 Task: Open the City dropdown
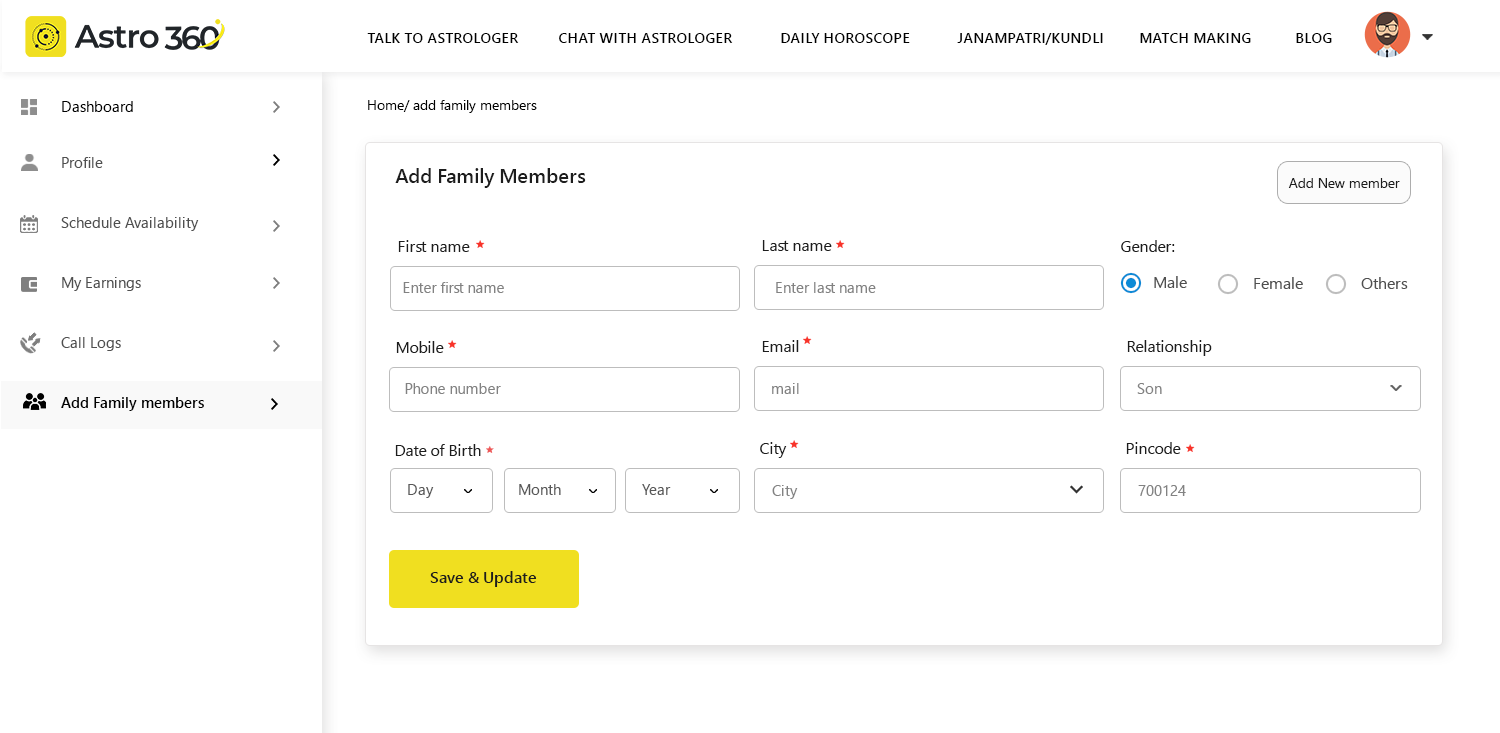[928, 490]
